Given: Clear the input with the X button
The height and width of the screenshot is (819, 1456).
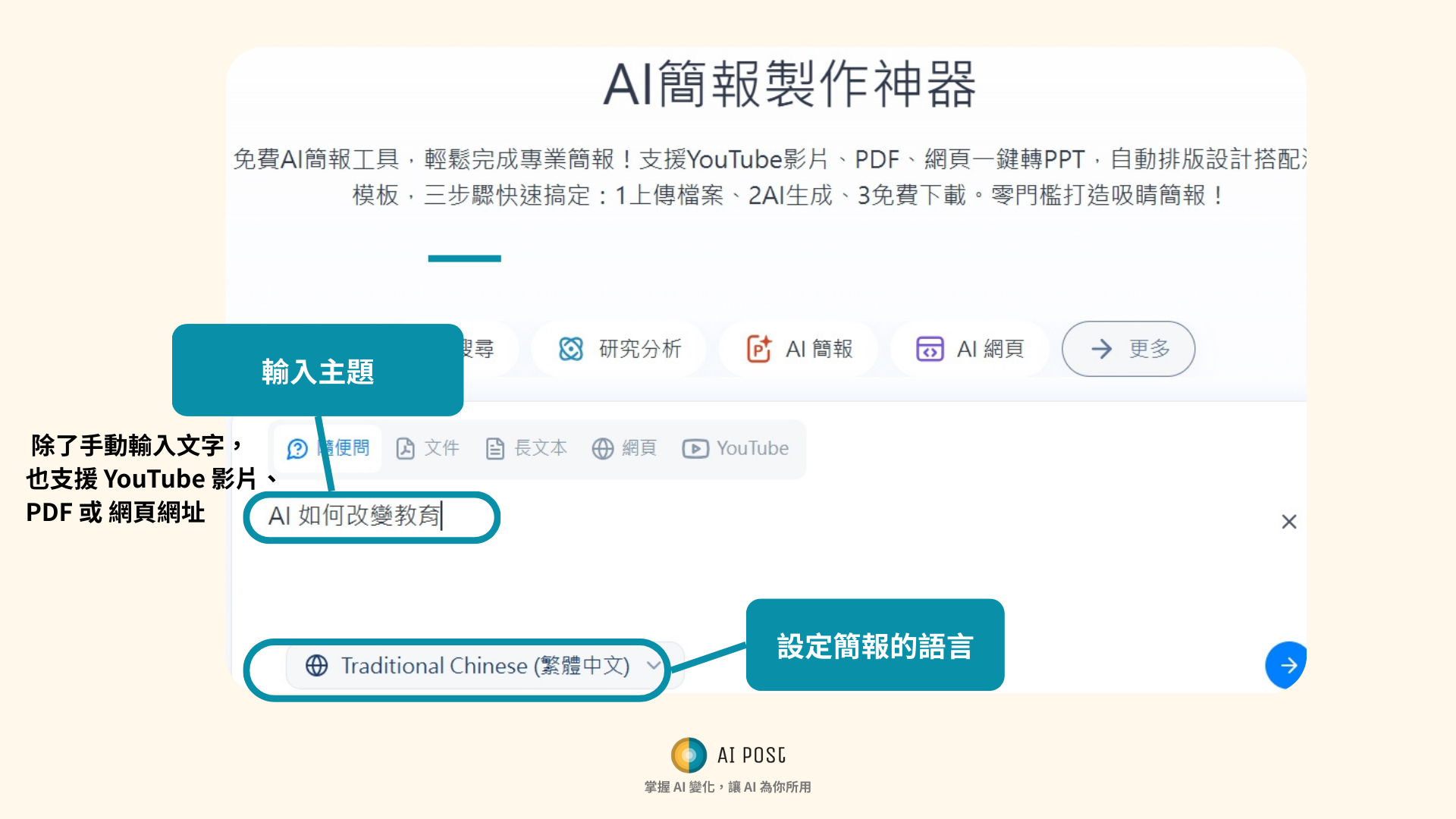Looking at the screenshot, I should tap(1288, 522).
